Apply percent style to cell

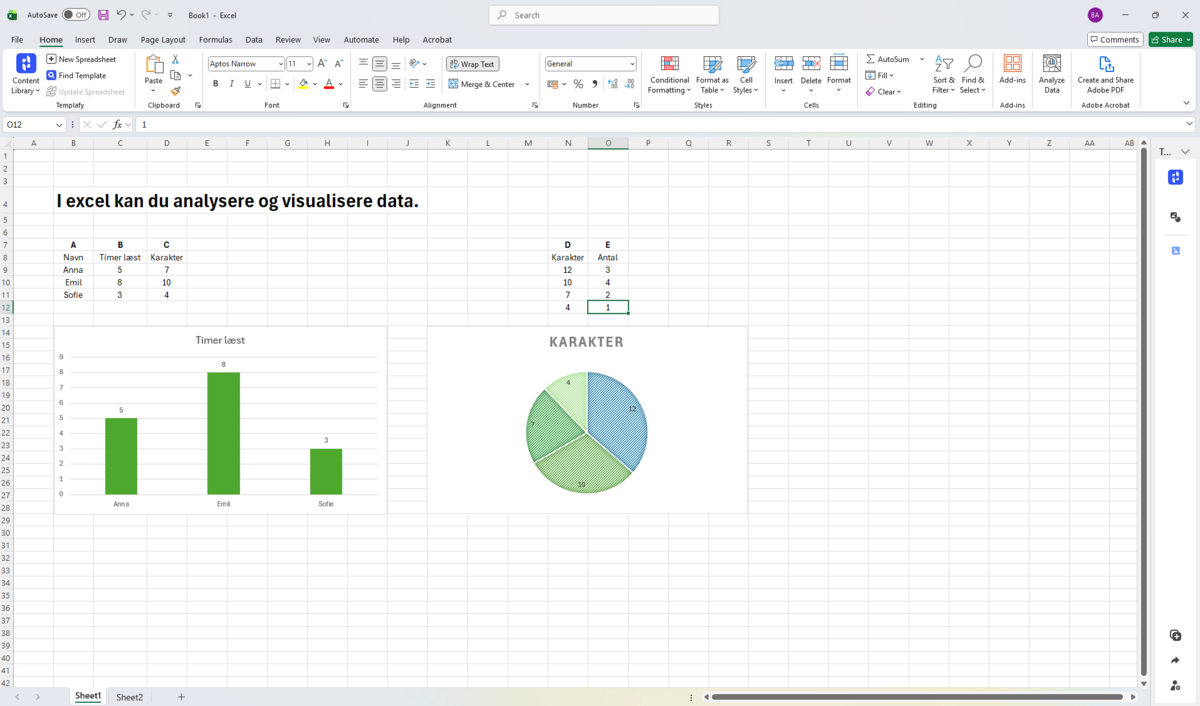point(578,84)
